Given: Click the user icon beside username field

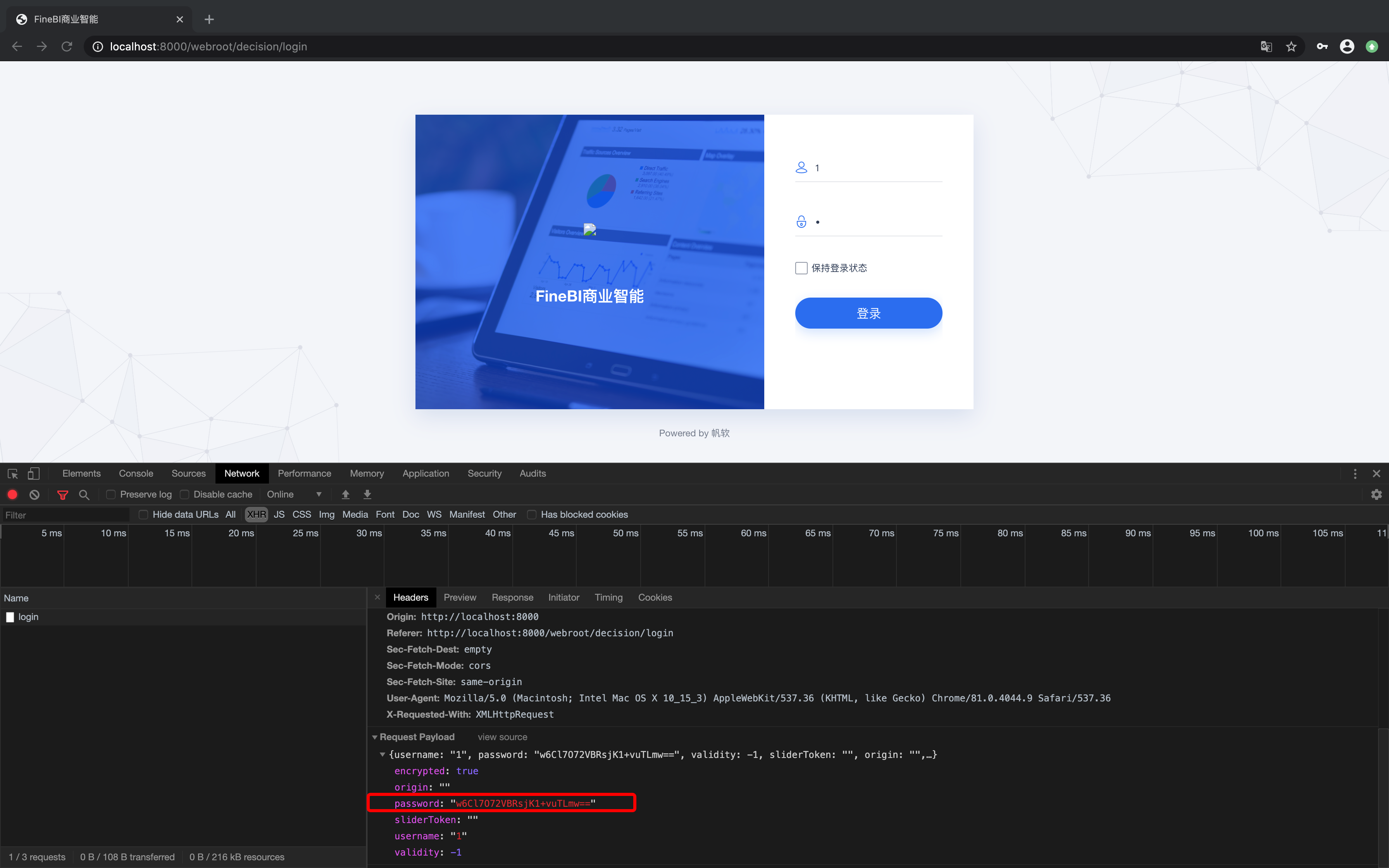Looking at the screenshot, I should (801, 168).
